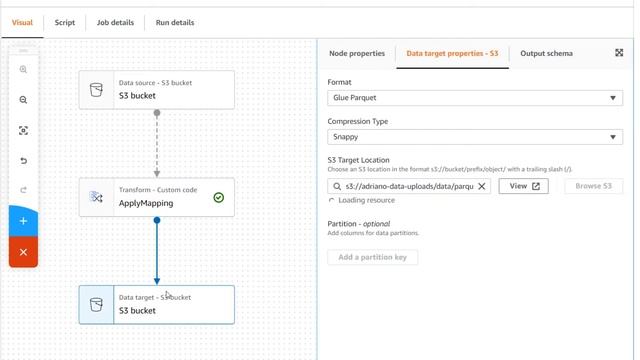This screenshot has height=360, width=640.
Task: Open the Format dropdown showing Glue Parquet
Action: [x=475, y=98]
